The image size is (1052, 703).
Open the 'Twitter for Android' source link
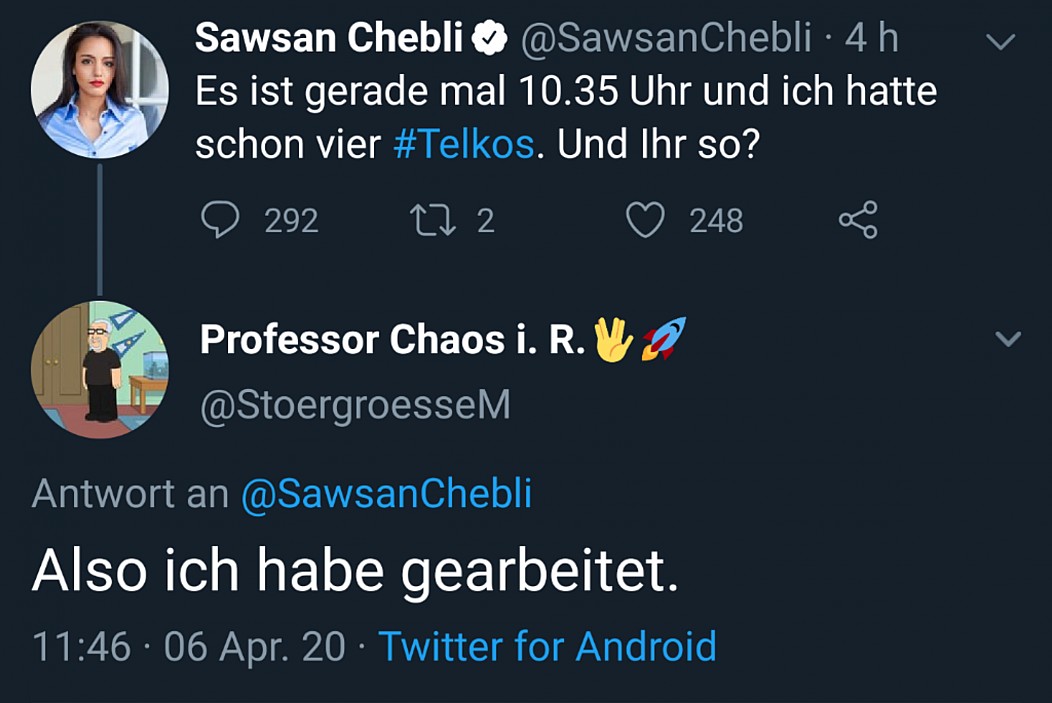pos(547,647)
